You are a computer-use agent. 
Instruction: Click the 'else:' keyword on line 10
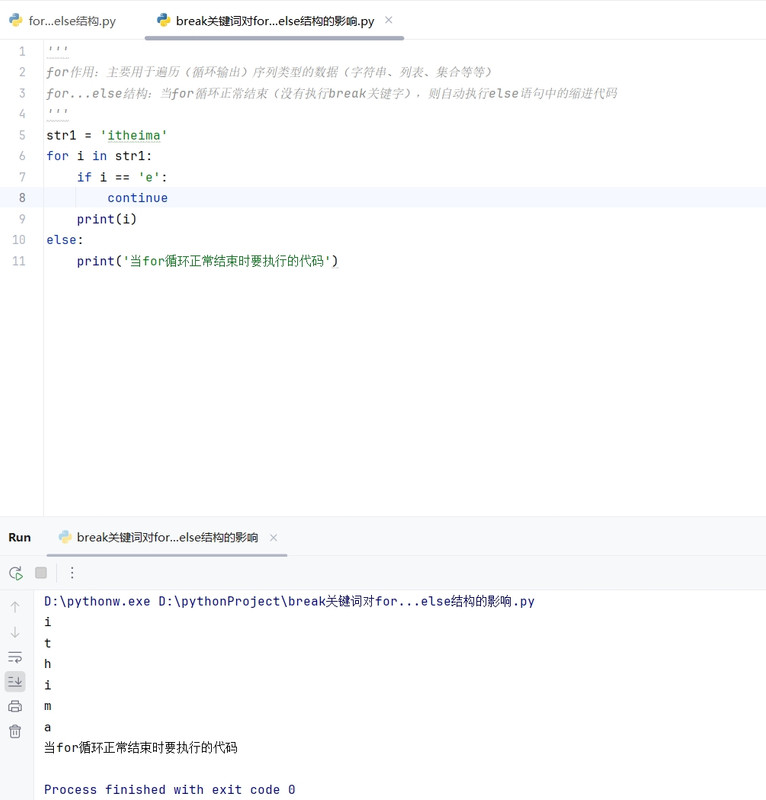coord(64,239)
